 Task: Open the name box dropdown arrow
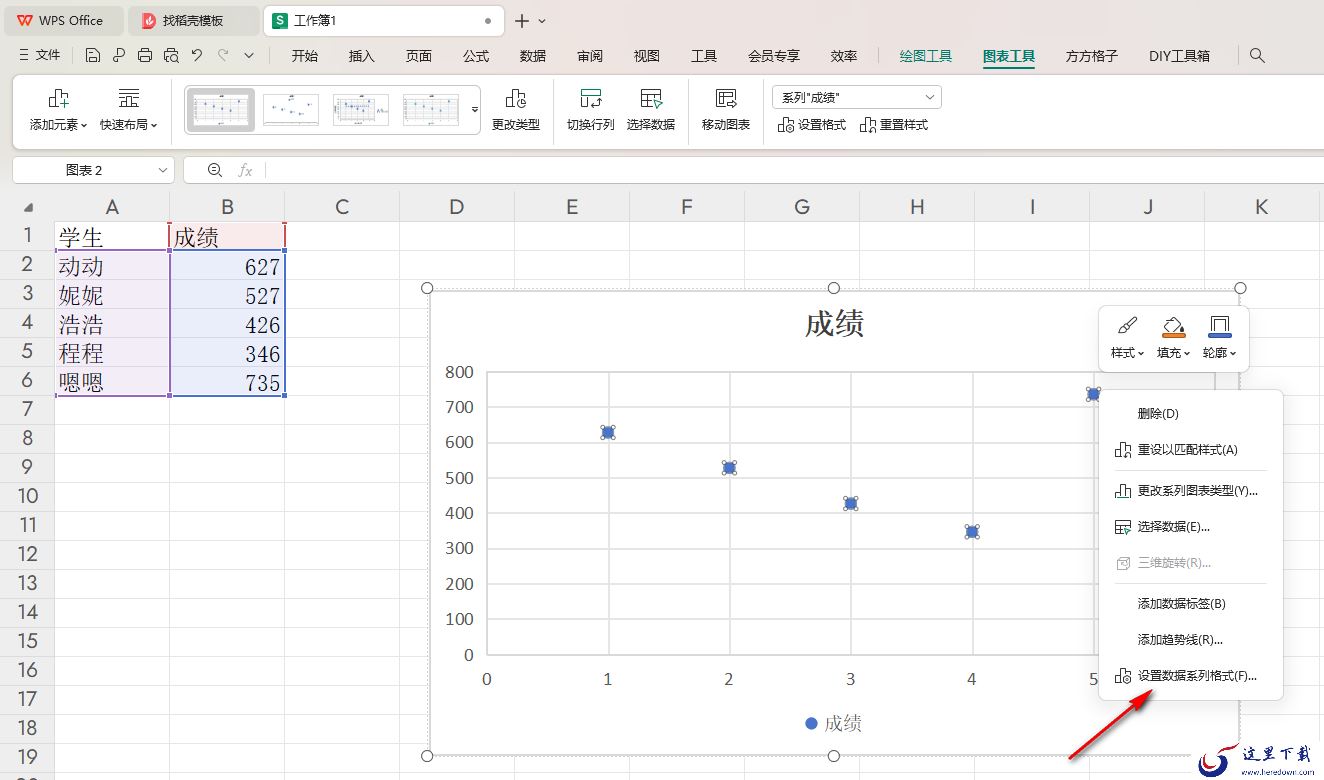pos(163,170)
